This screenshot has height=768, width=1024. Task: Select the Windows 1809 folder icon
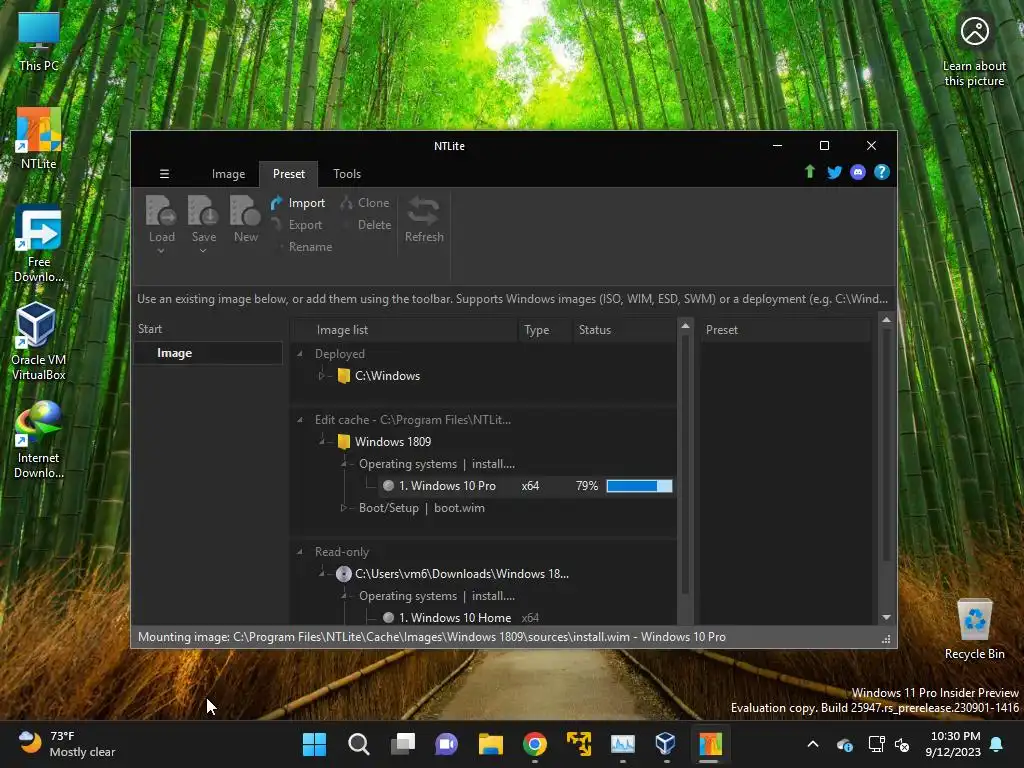344,442
